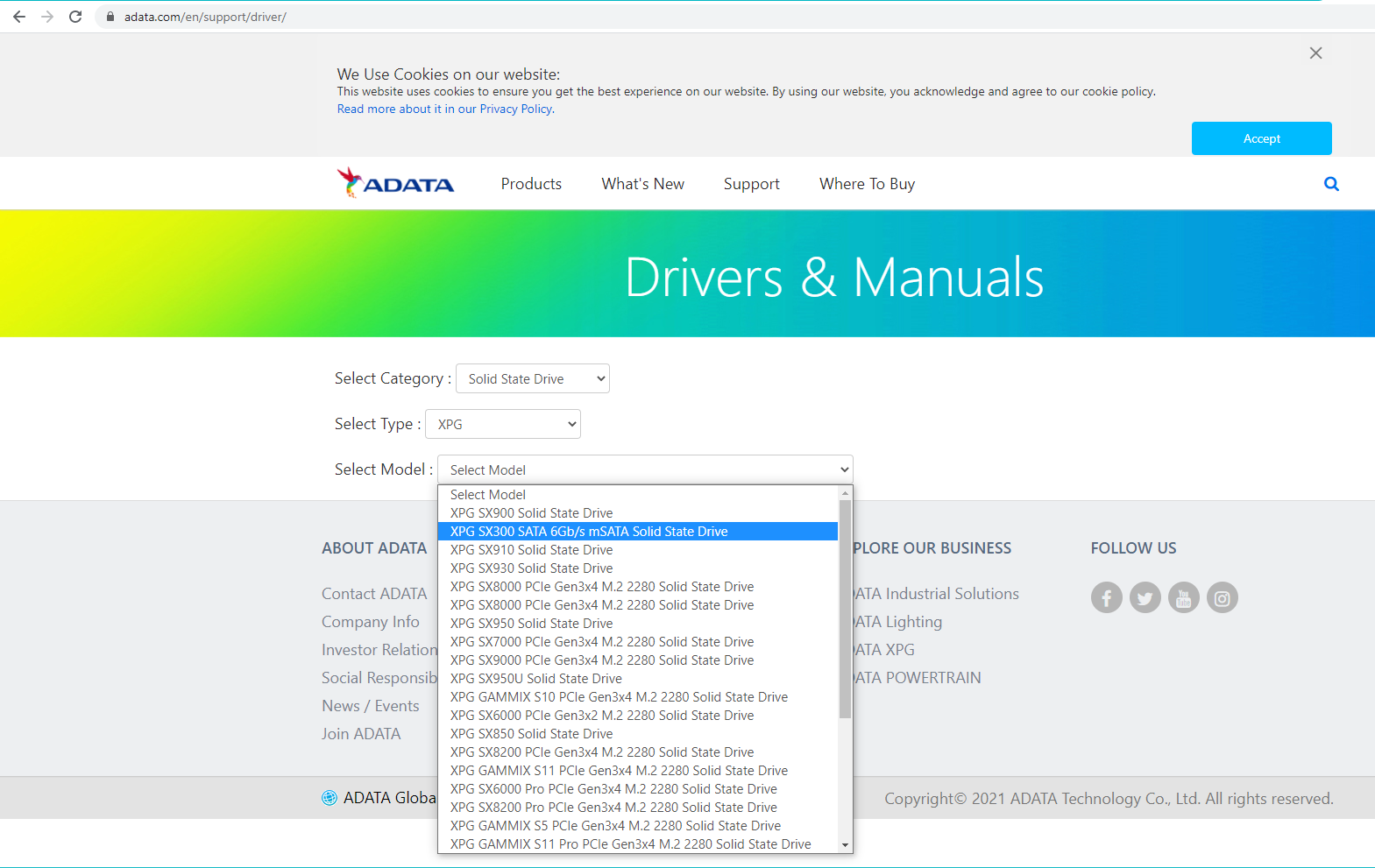1375x868 pixels.
Task: Open the Products menu
Action: [x=531, y=184]
